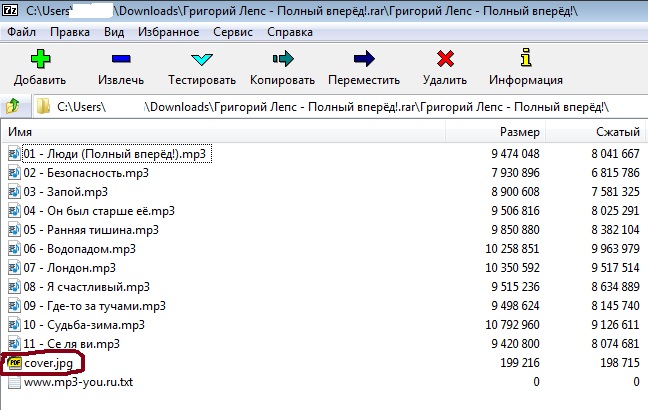Open the Избранное menu

coord(168,31)
